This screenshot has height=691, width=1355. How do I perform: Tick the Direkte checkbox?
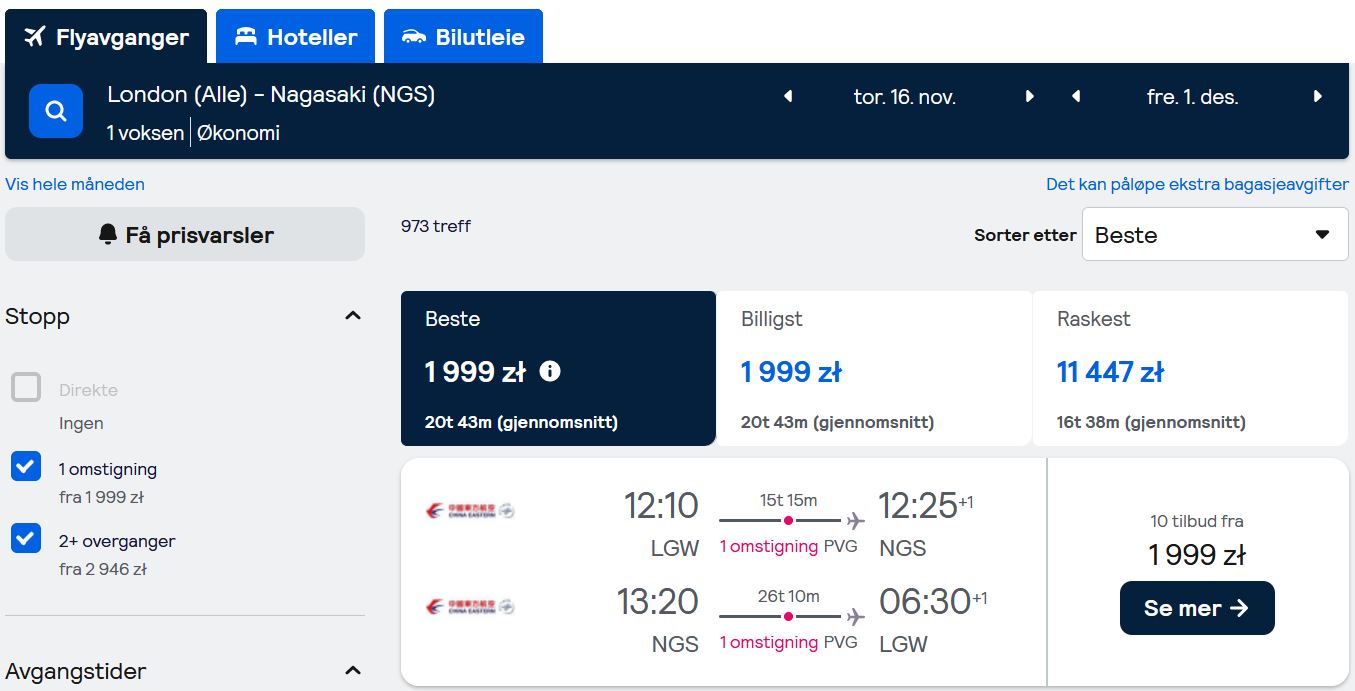click(26, 387)
